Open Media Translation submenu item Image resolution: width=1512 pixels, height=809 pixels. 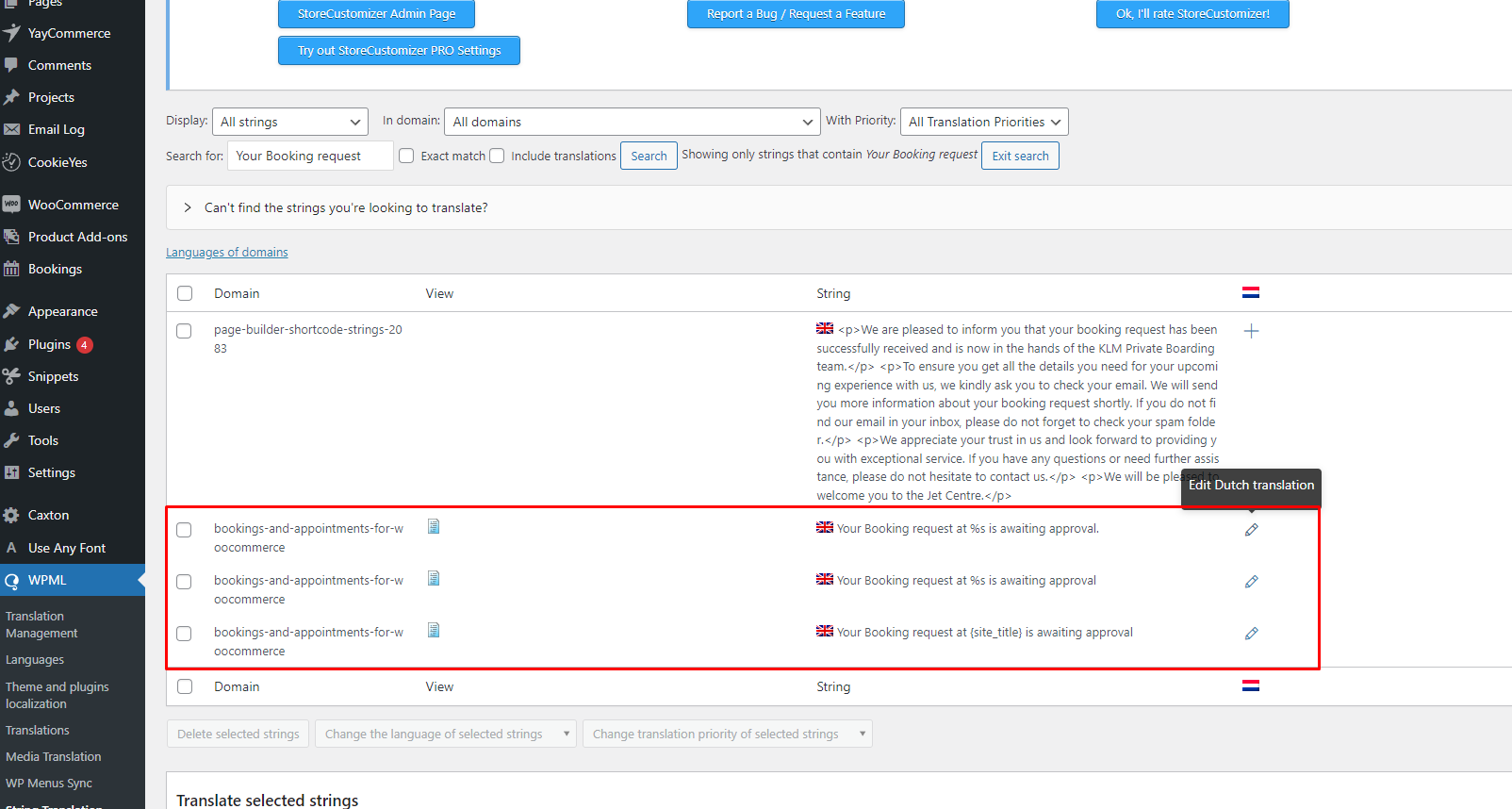coord(54,757)
